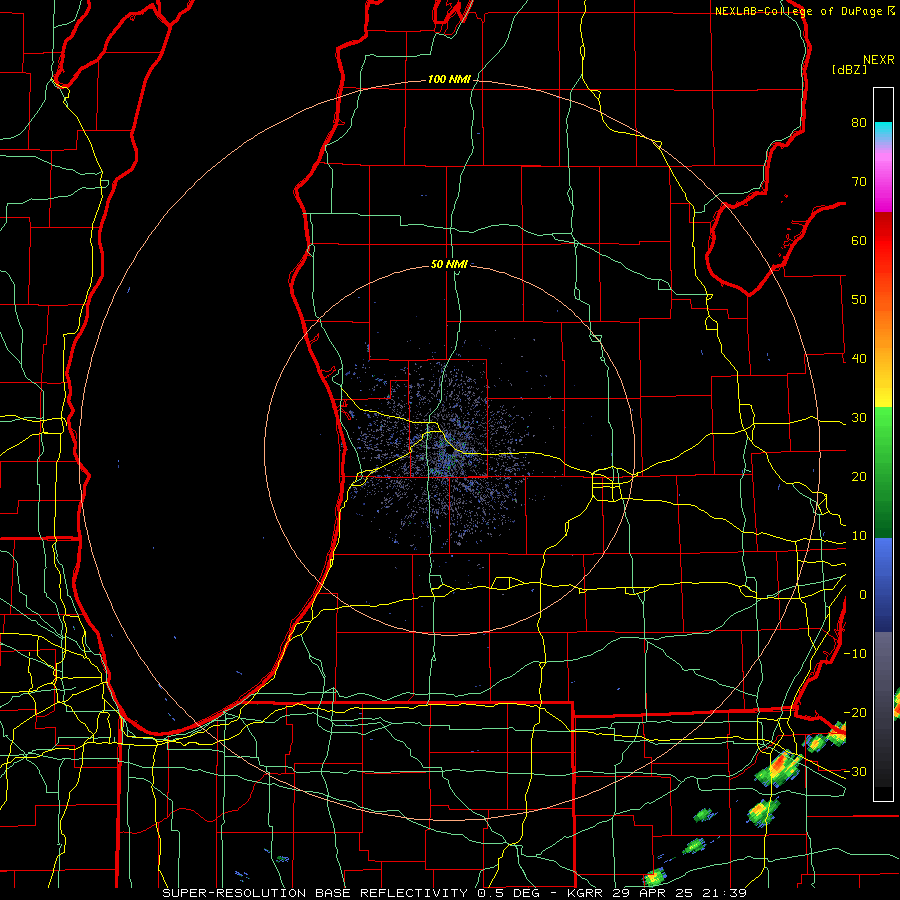Screen dimensions: 900x900
Task: Click the 100 NMI range ring label
Action: pos(449,79)
